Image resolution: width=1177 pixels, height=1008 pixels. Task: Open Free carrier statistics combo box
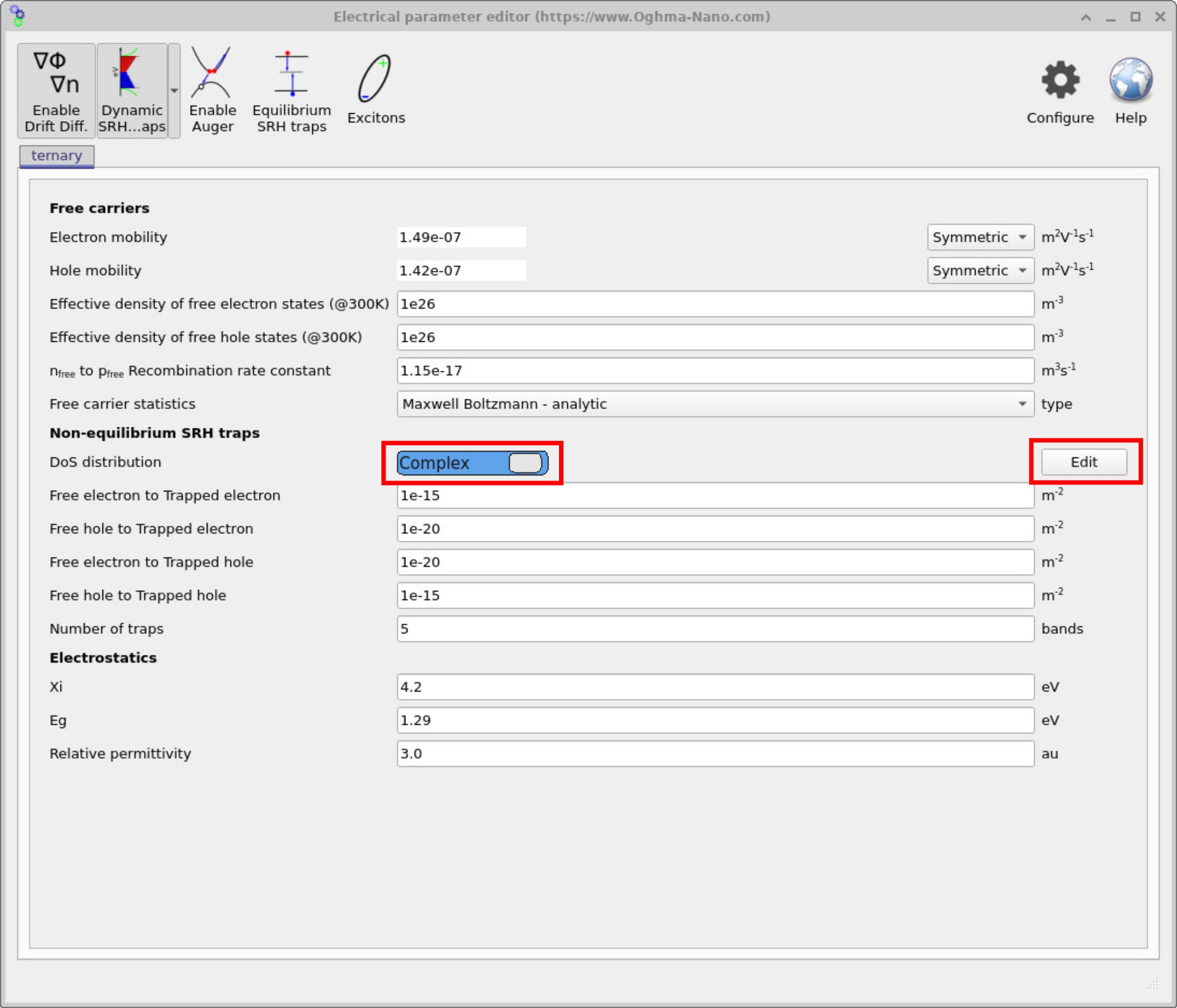tap(715, 404)
